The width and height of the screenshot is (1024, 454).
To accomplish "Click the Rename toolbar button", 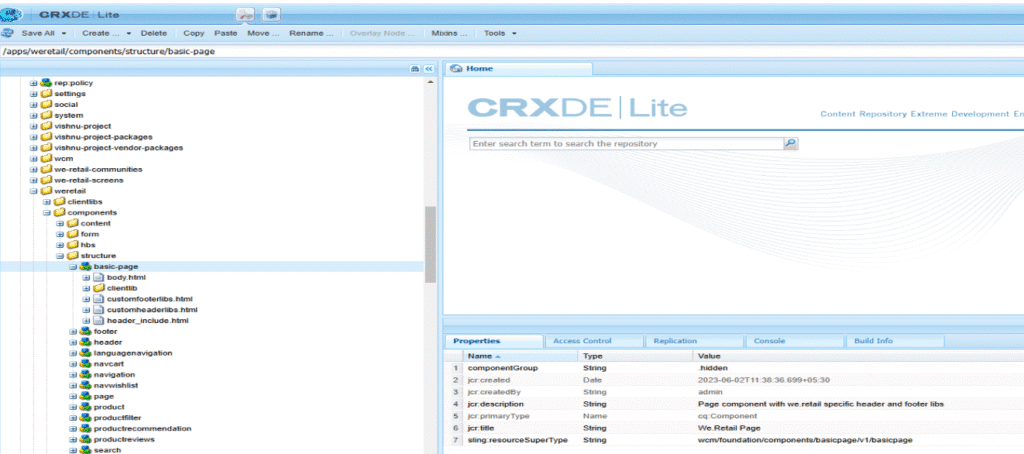I will coord(311,33).
